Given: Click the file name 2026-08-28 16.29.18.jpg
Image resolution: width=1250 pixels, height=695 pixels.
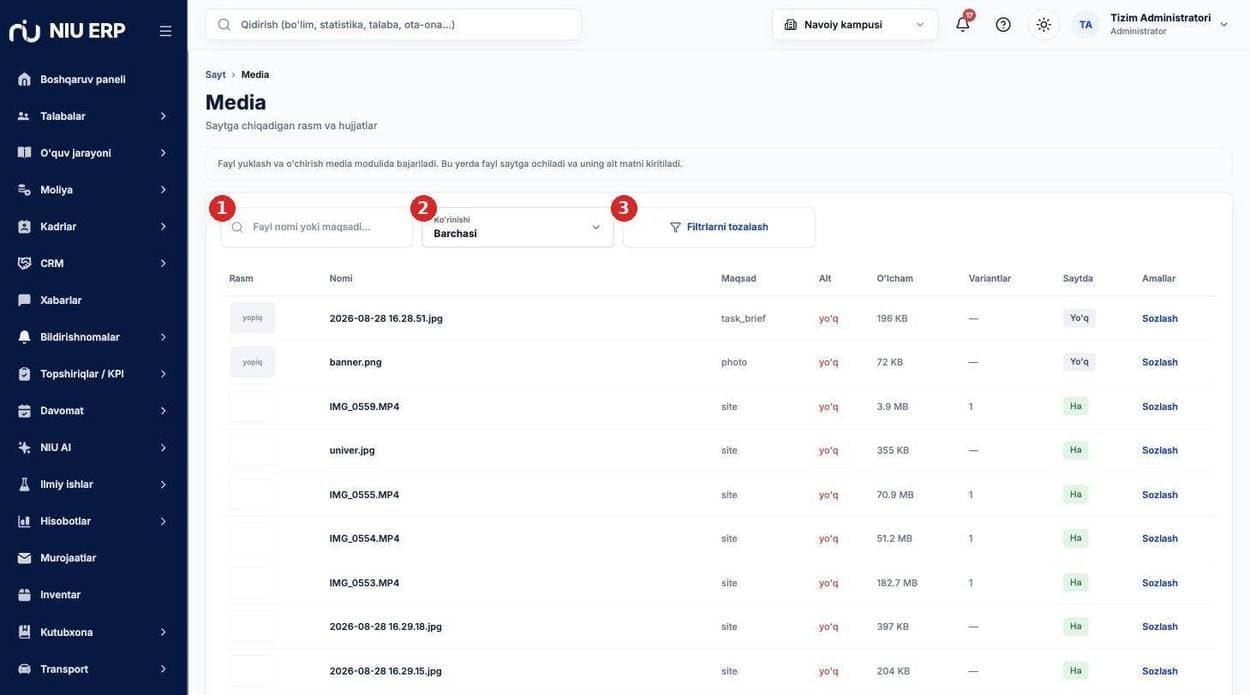Looking at the screenshot, I should click(x=386, y=627).
